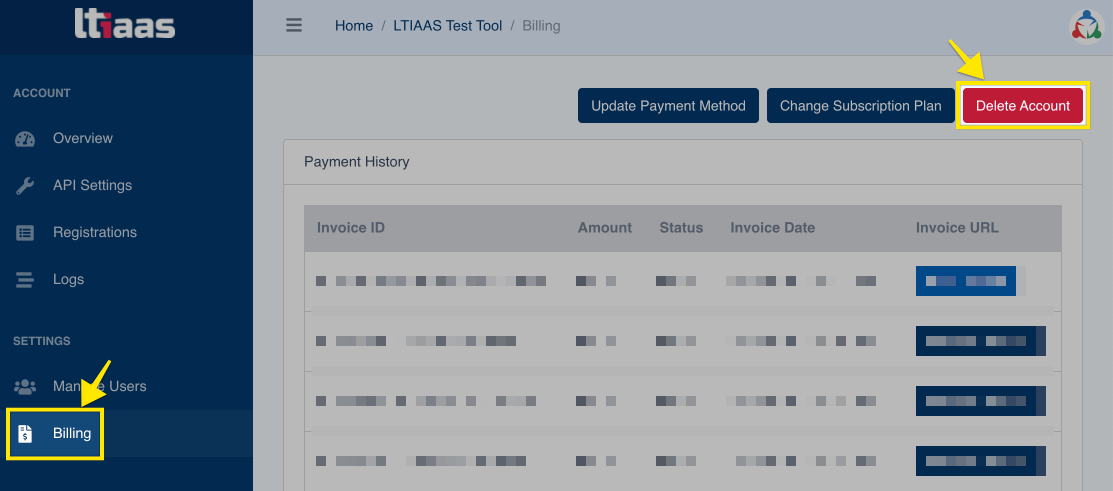Click the Overview gauge icon

pos(25,139)
